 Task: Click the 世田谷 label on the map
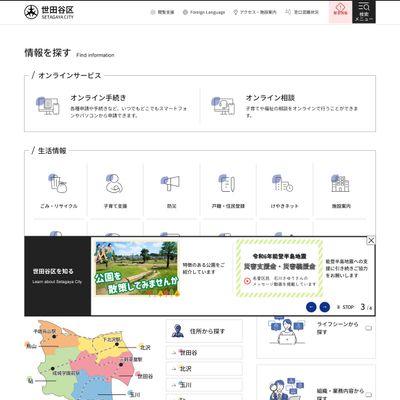(145, 376)
